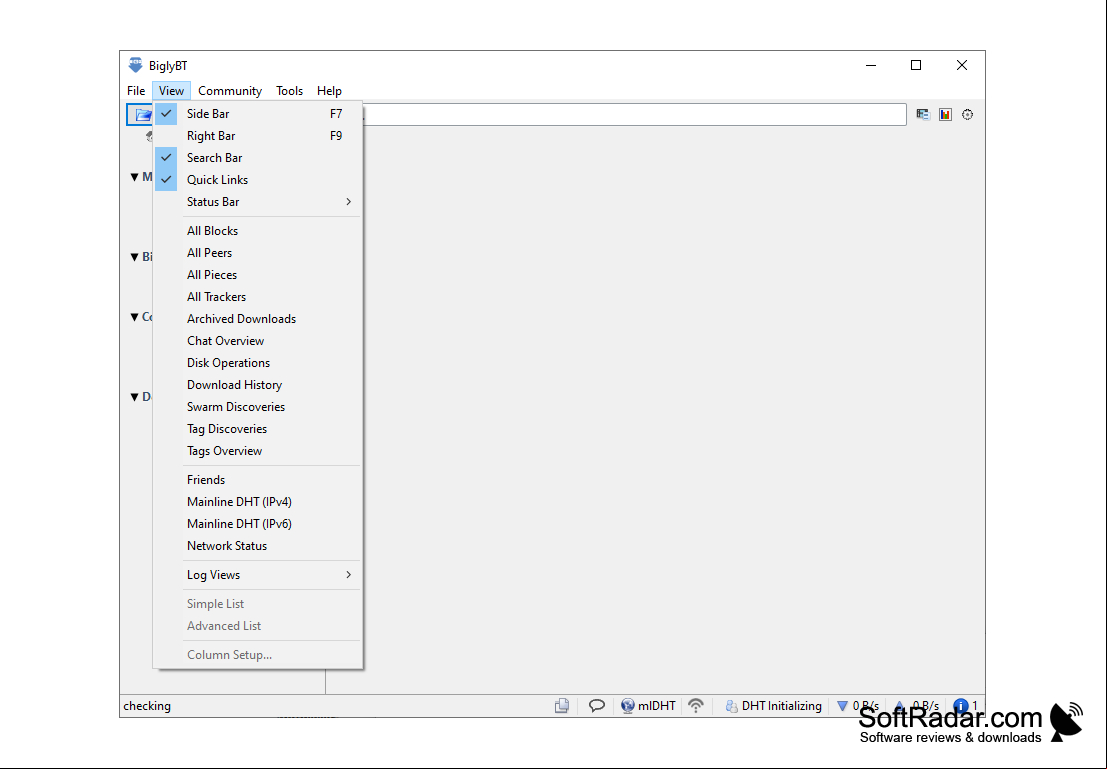Choose Swarm Discoveries

[x=258, y=407]
